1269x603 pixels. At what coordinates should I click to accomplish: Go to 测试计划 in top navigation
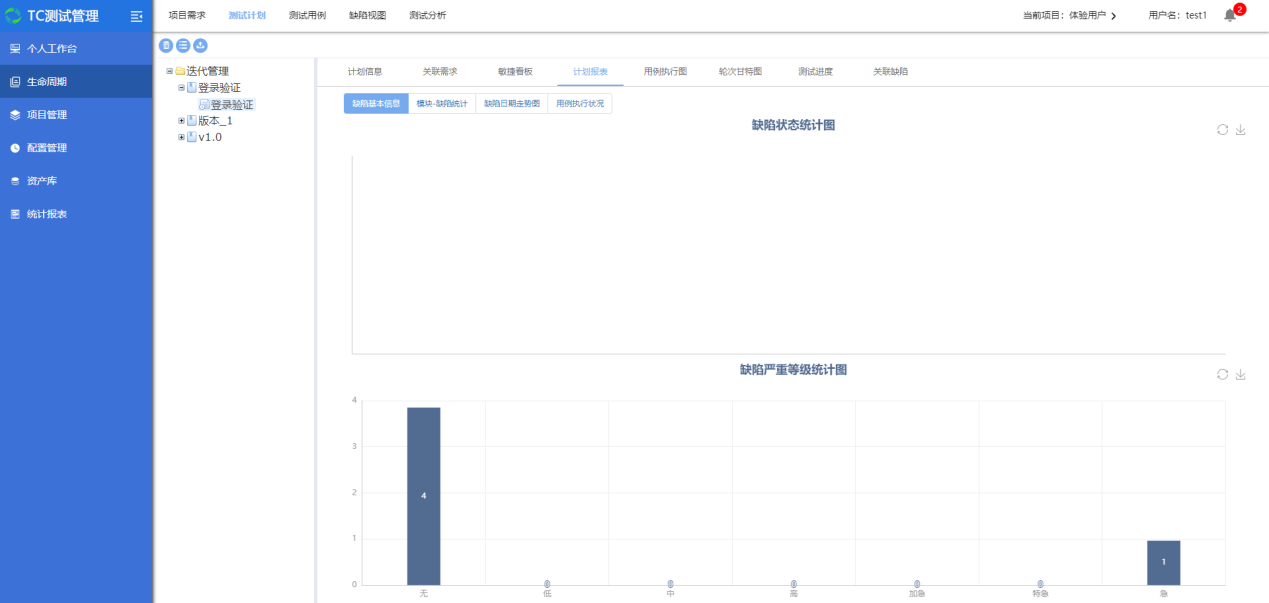247,16
